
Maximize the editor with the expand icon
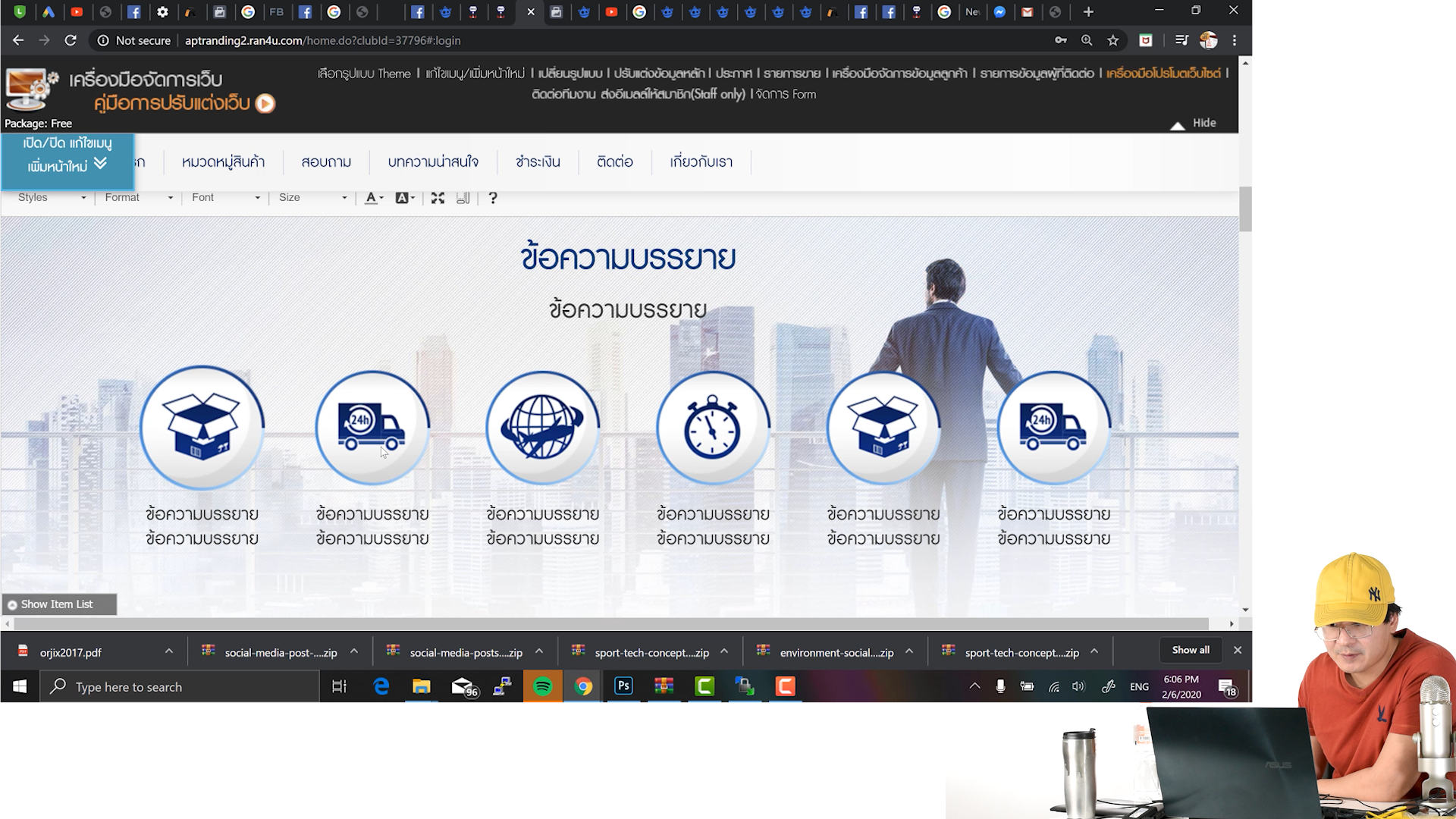pos(438,198)
